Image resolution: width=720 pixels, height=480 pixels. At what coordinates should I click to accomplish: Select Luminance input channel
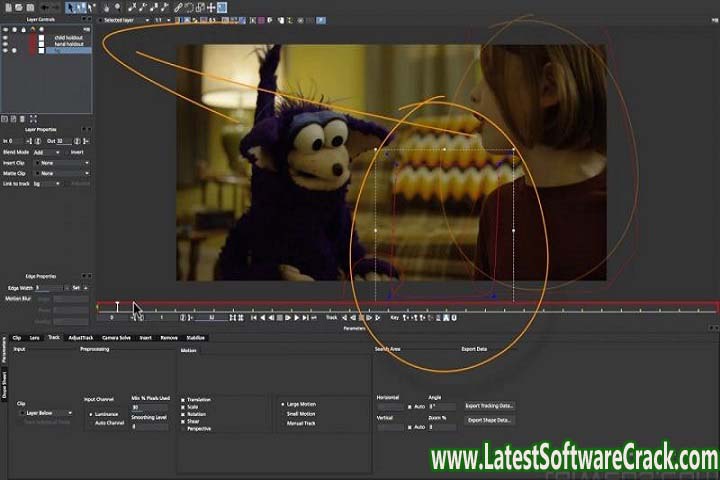(x=91, y=414)
